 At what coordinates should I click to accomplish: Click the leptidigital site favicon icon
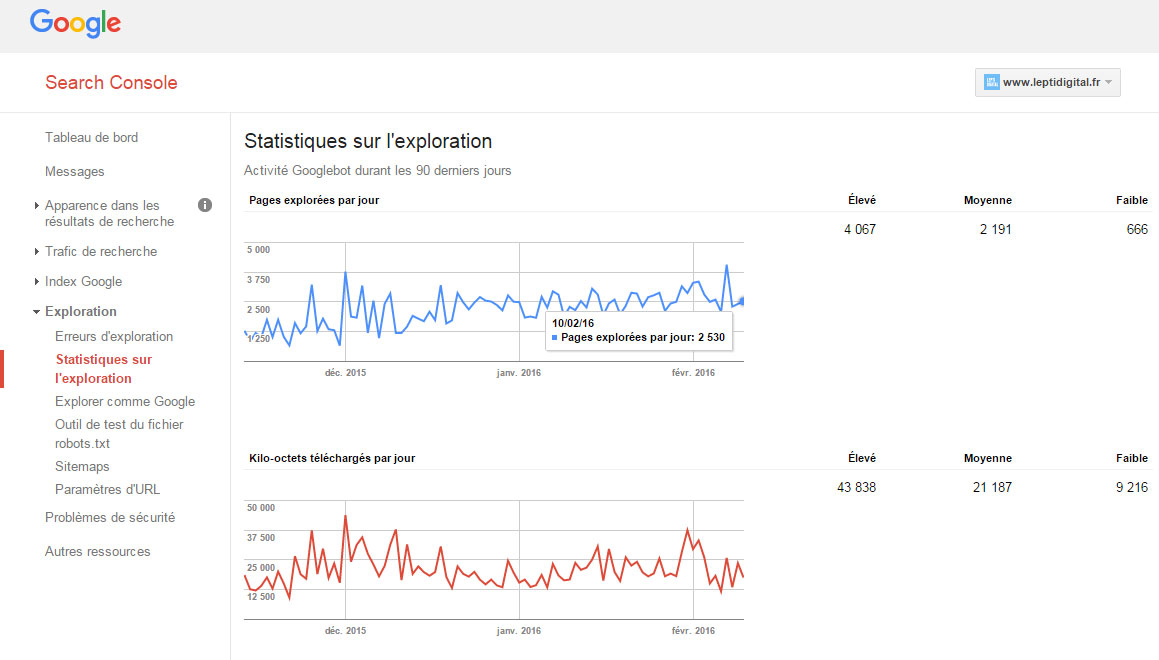(x=992, y=82)
